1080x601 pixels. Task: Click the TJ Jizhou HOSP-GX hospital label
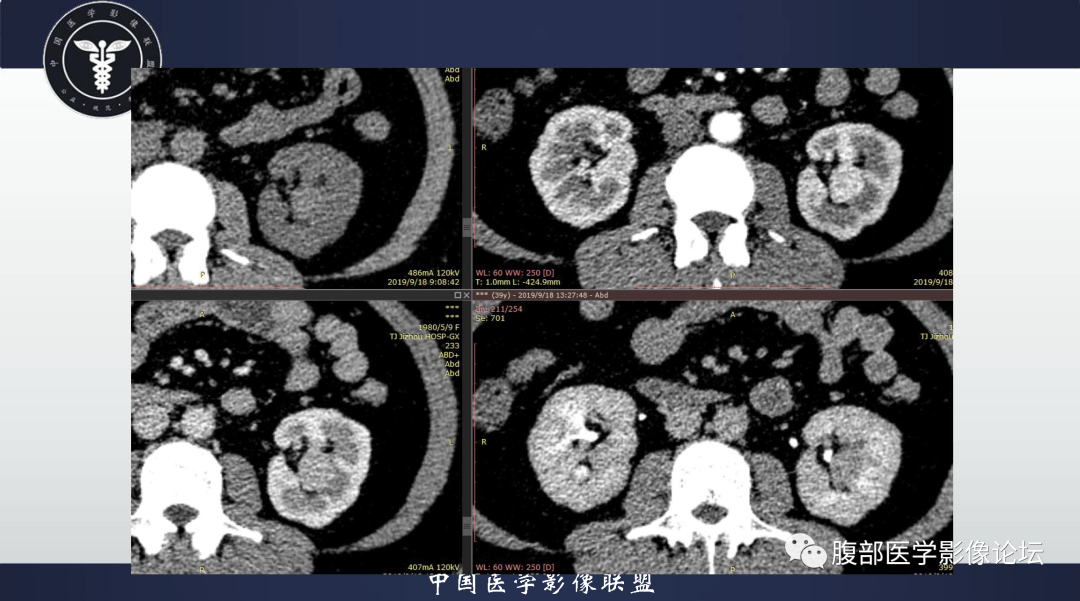(424, 337)
